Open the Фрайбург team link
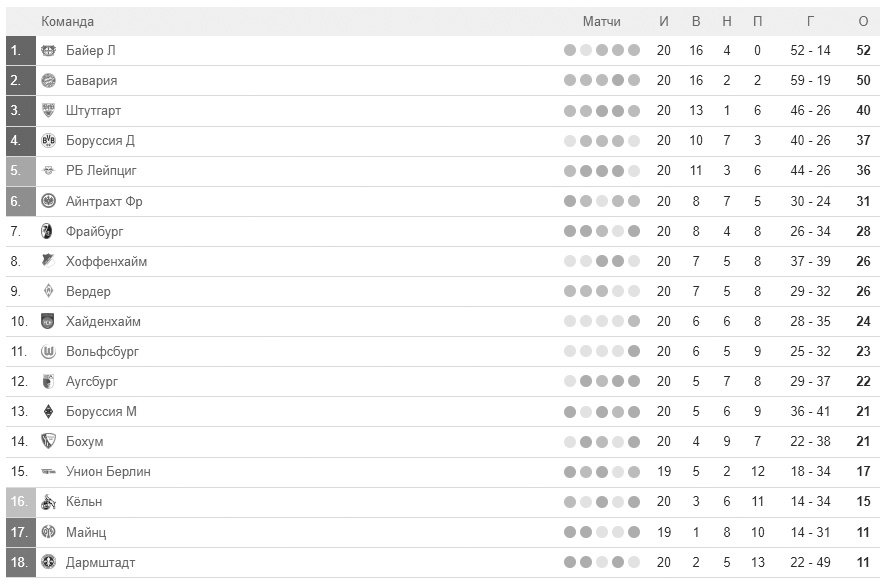The width and height of the screenshot is (882, 587). coord(94,231)
